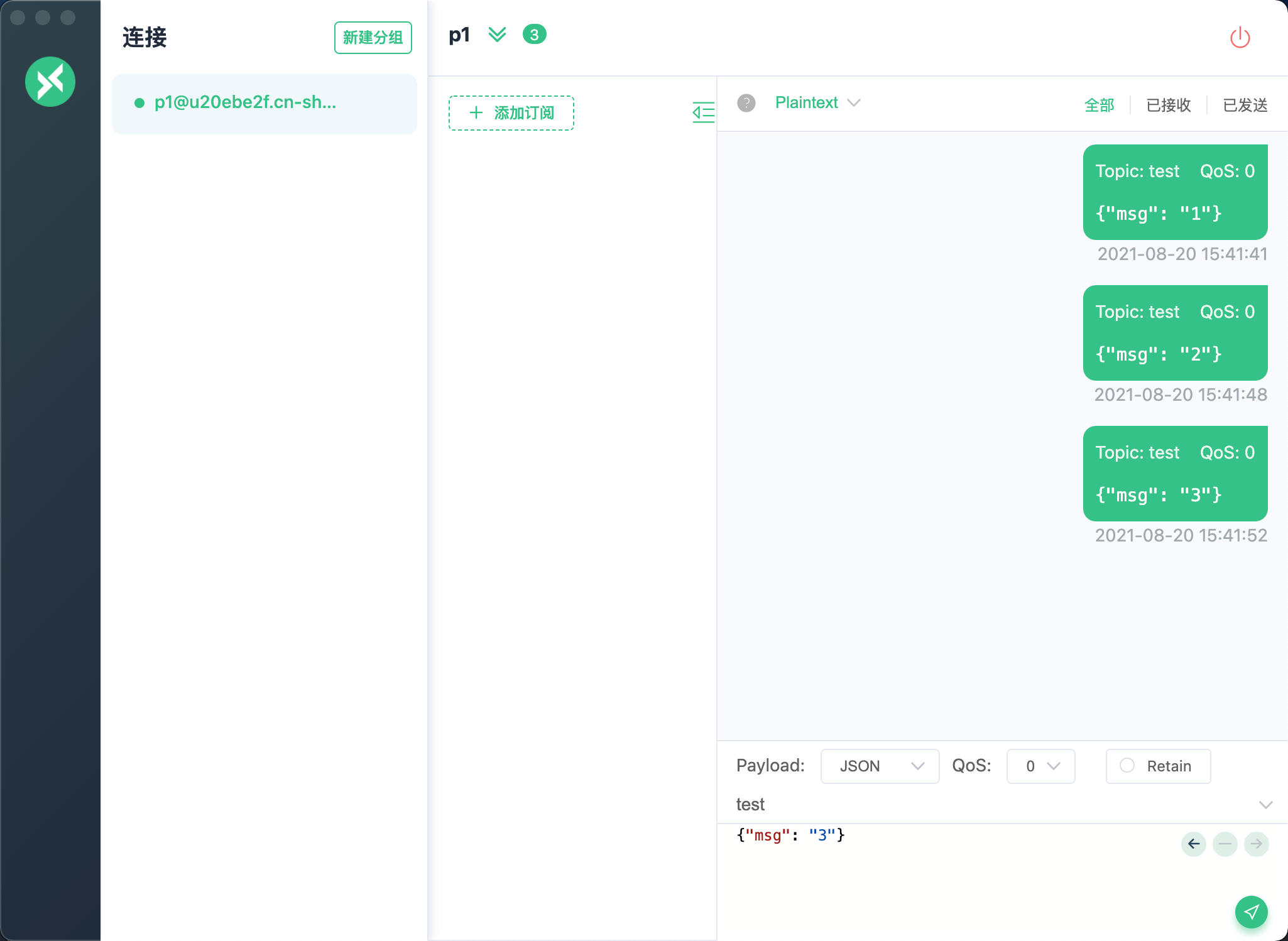Screen dimensions: 1288x941
Task: Click the MQTTX logo icon
Action: (x=50, y=82)
